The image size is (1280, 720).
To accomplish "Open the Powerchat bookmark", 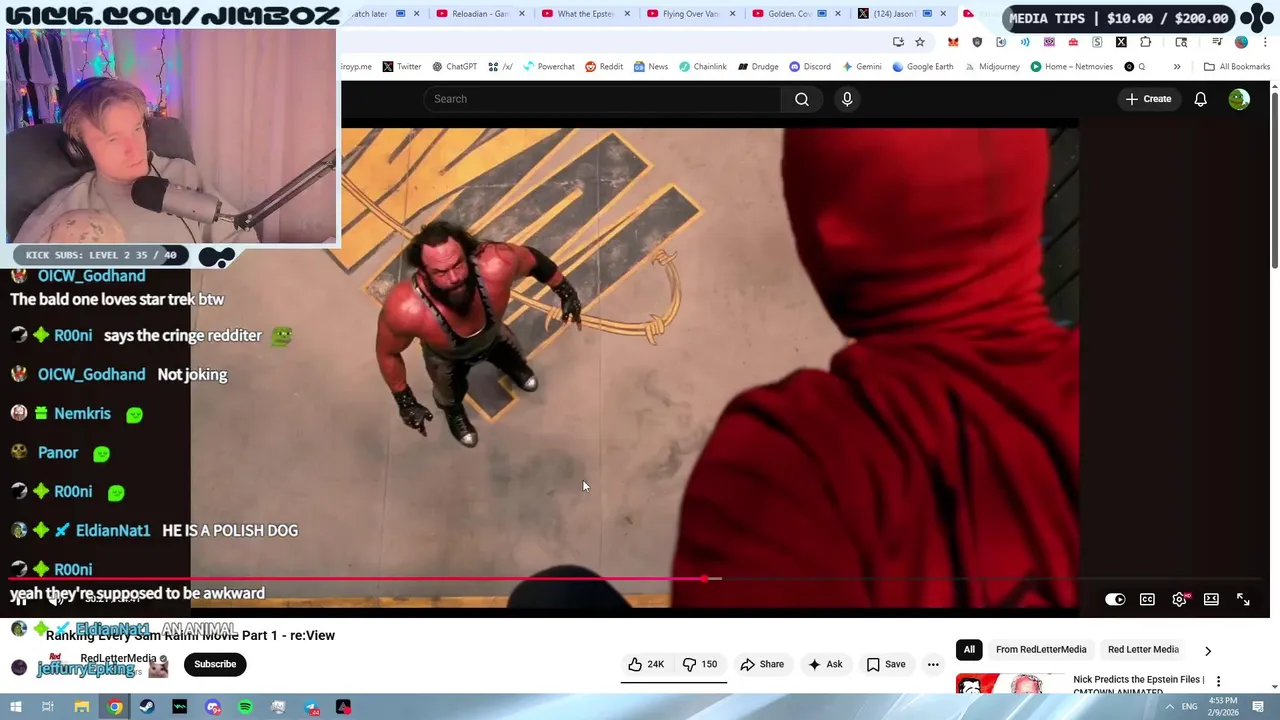I will pos(548,67).
